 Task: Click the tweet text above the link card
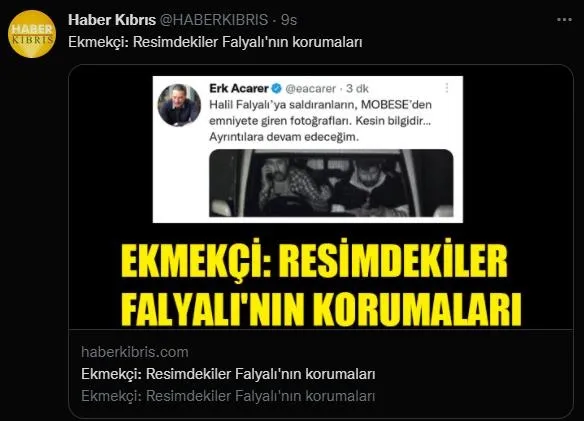click(215, 42)
